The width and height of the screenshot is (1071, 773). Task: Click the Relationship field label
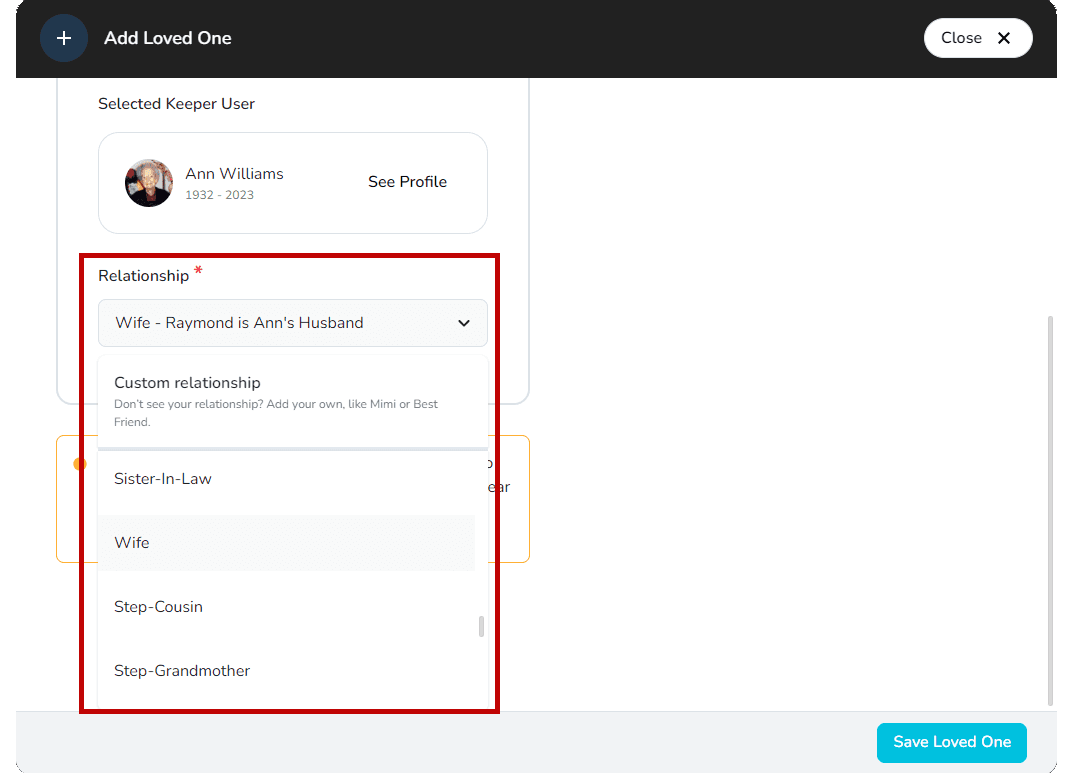pos(143,276)
